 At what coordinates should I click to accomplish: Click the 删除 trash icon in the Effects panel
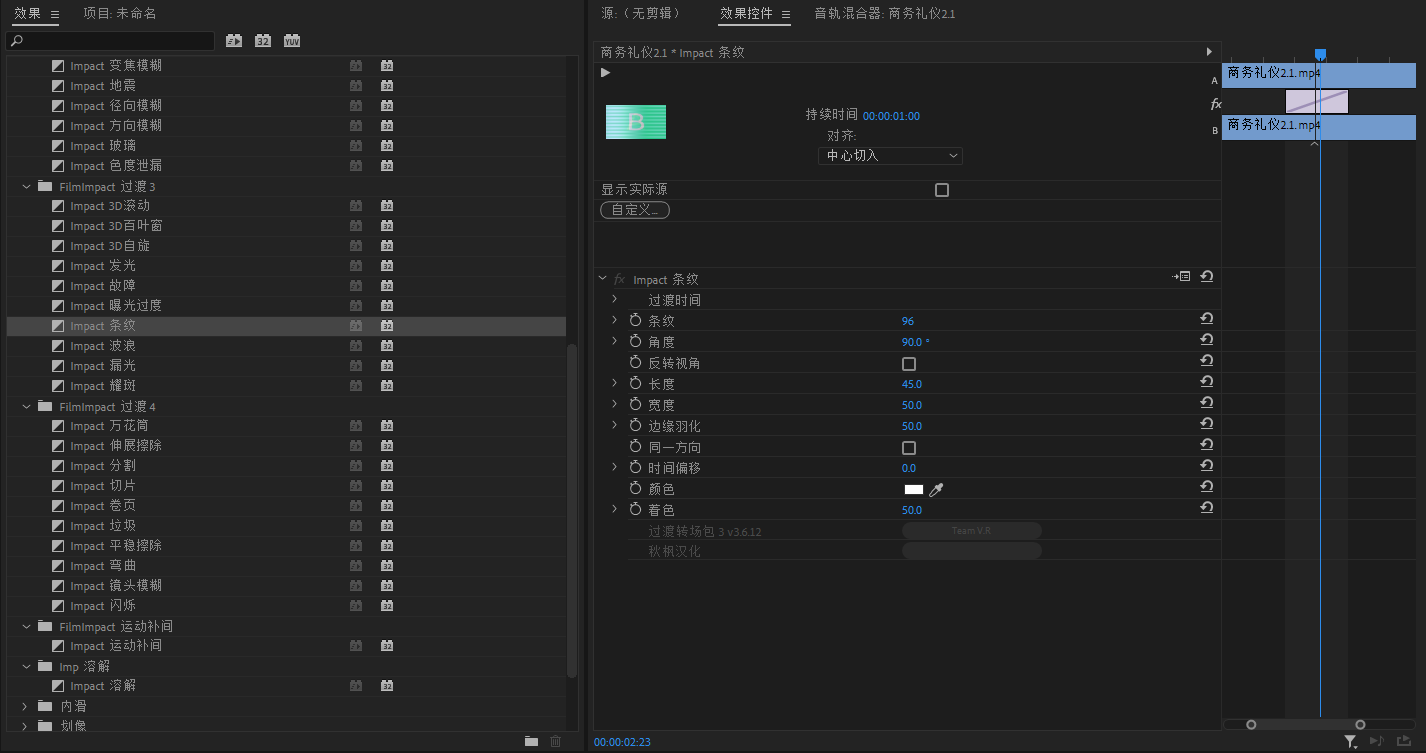555,741
